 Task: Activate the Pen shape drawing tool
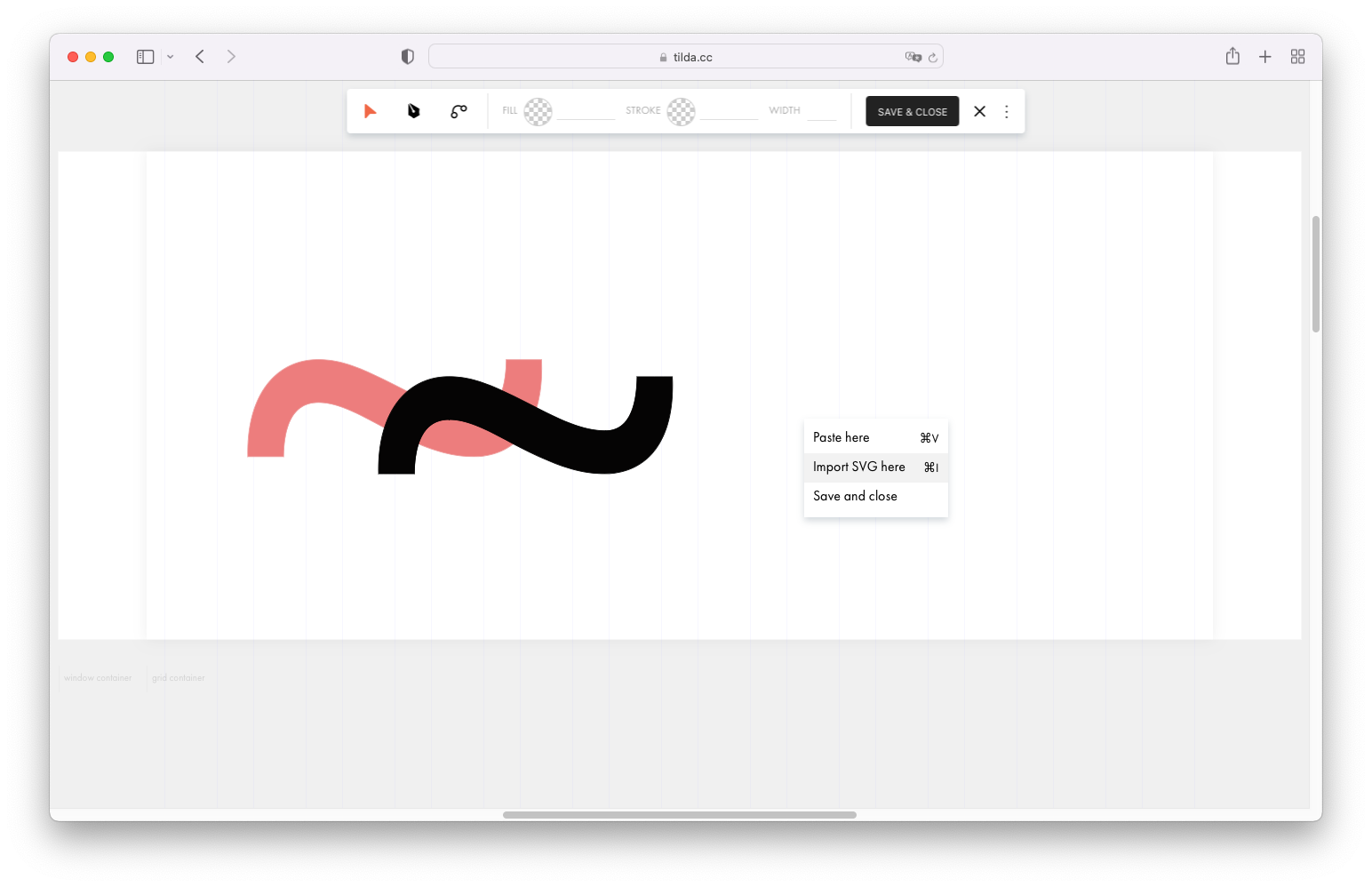[x=413, y=111]
